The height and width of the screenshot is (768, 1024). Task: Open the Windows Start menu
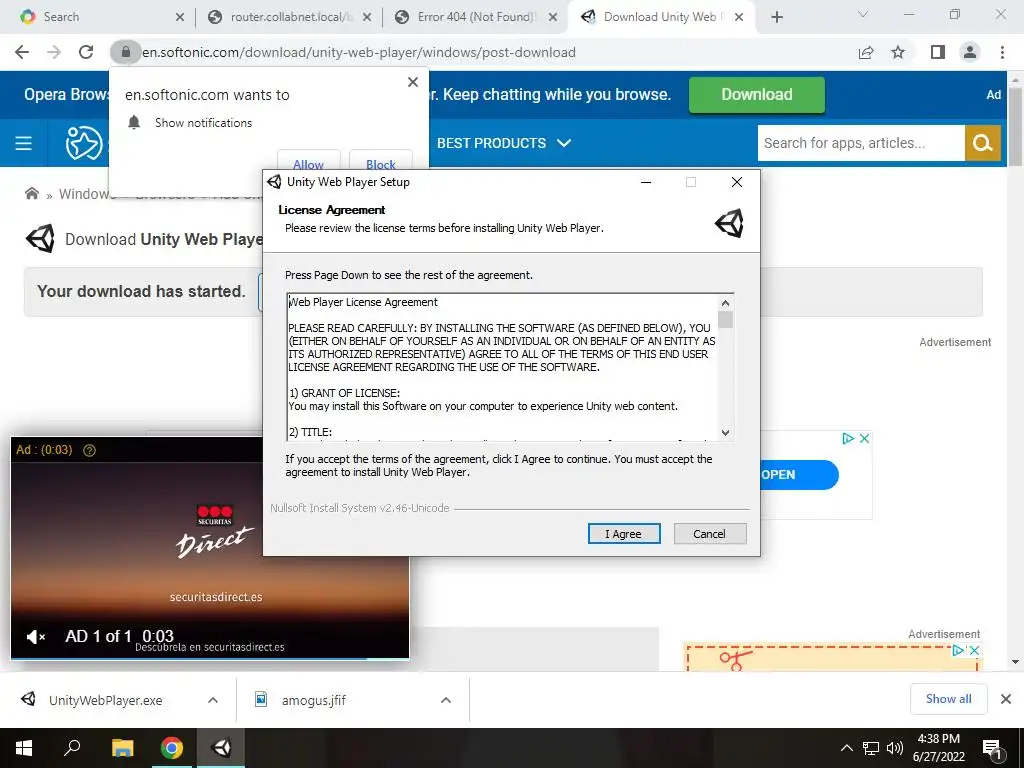[x=24, y=748]
